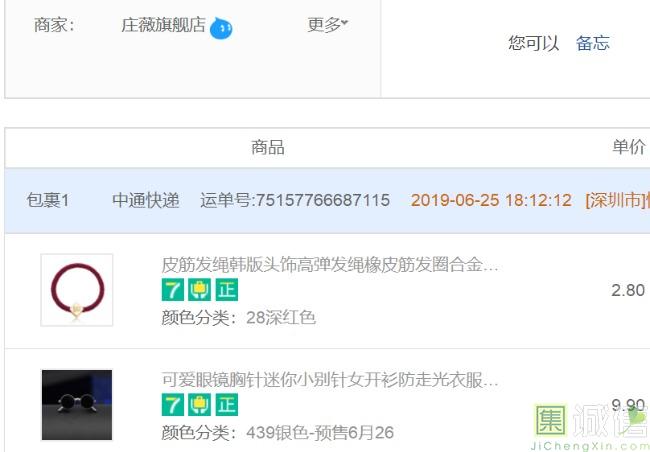Viewport: 650px width, 452px height.
Task: Click the 集诚信 watermark logo
Action: [x=590, y=427]
